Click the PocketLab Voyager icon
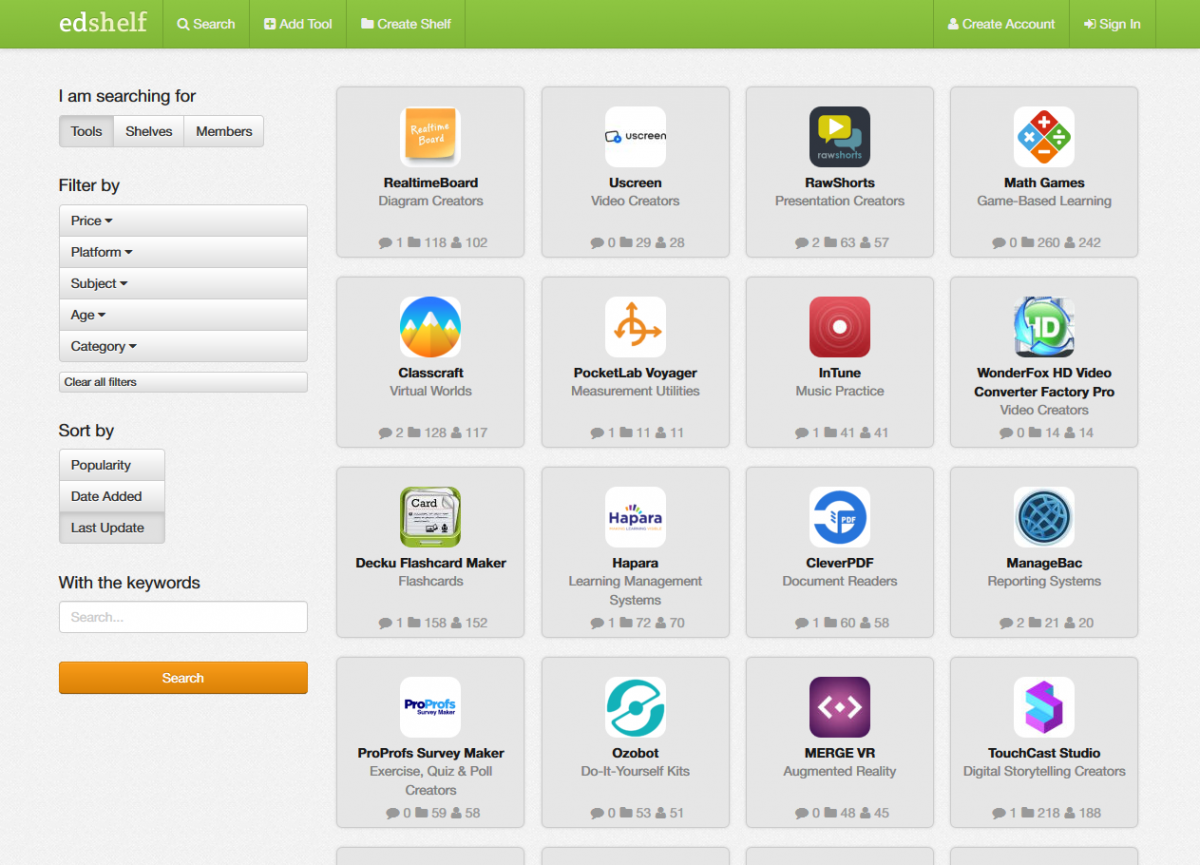This screenshot has width=1200, height=865. (x=635, y=327)
